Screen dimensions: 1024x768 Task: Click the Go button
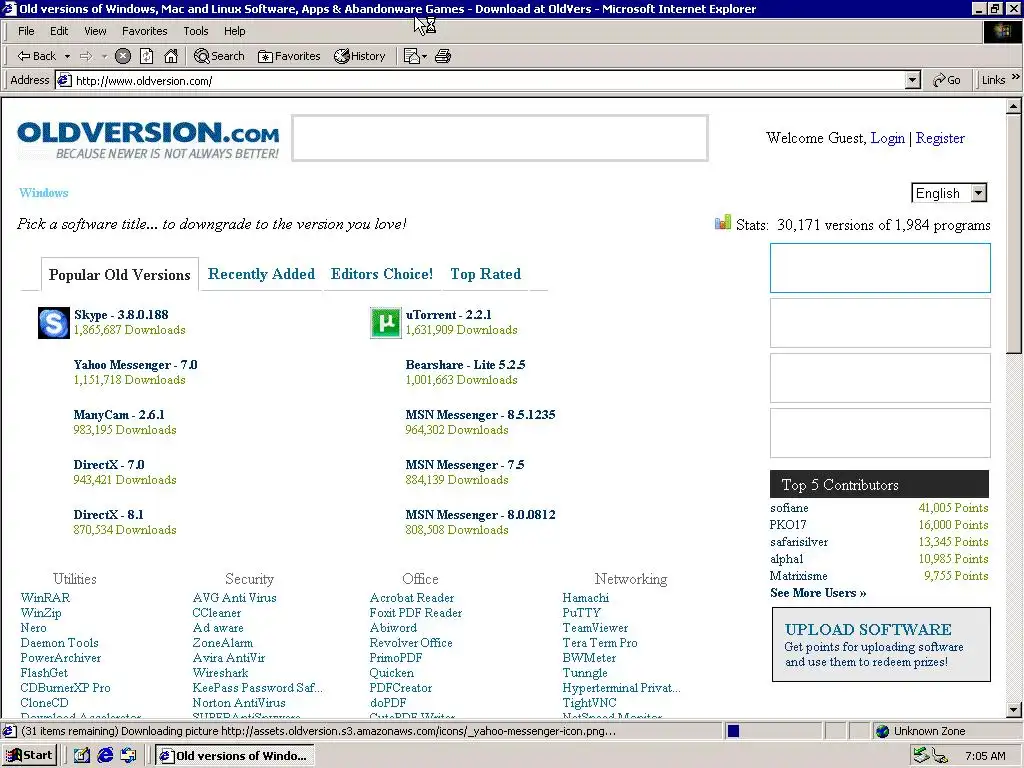pyautogui.click(x=947, y=80)
